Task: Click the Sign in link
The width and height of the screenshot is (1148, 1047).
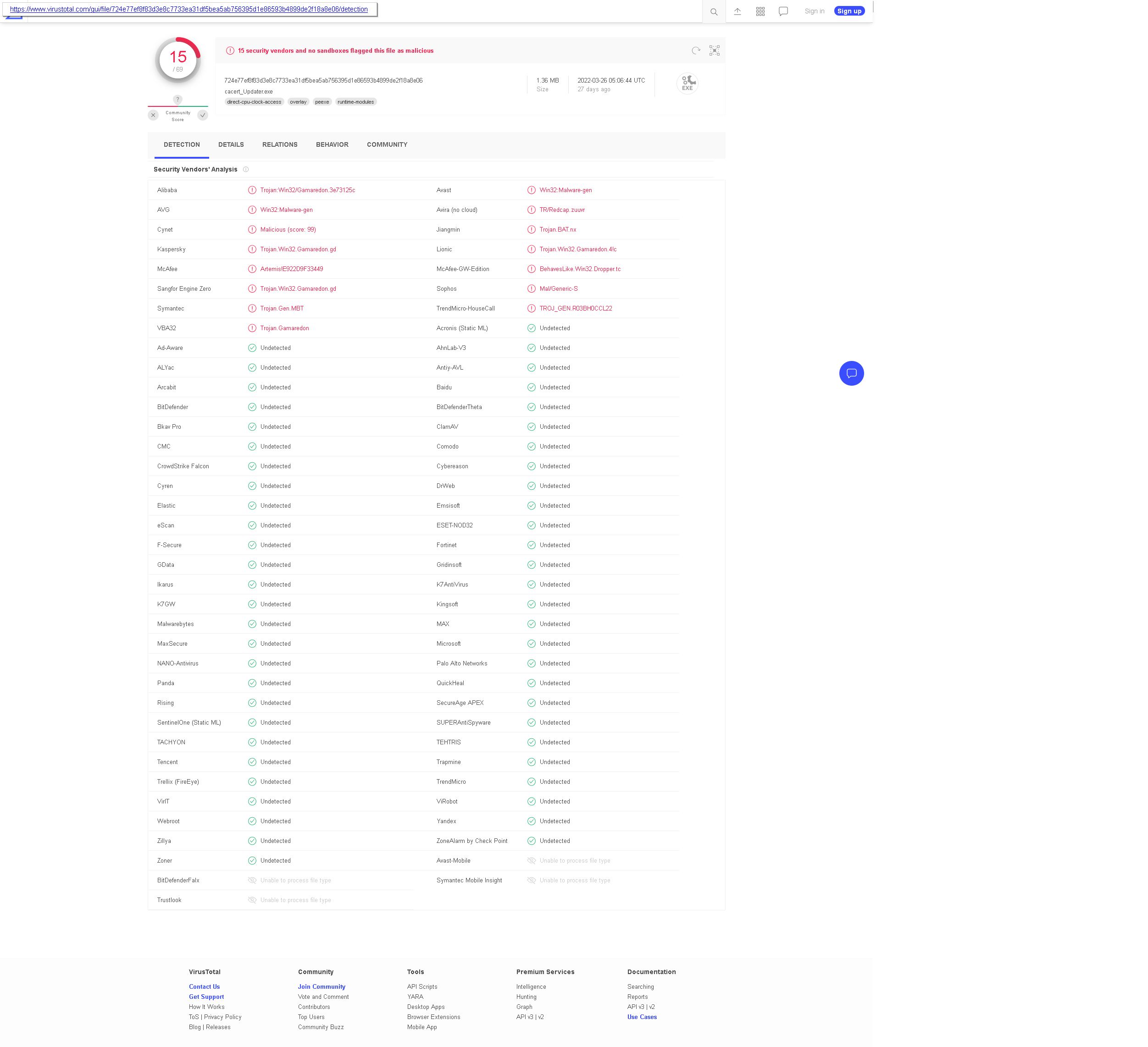Action: pos(814,11)
